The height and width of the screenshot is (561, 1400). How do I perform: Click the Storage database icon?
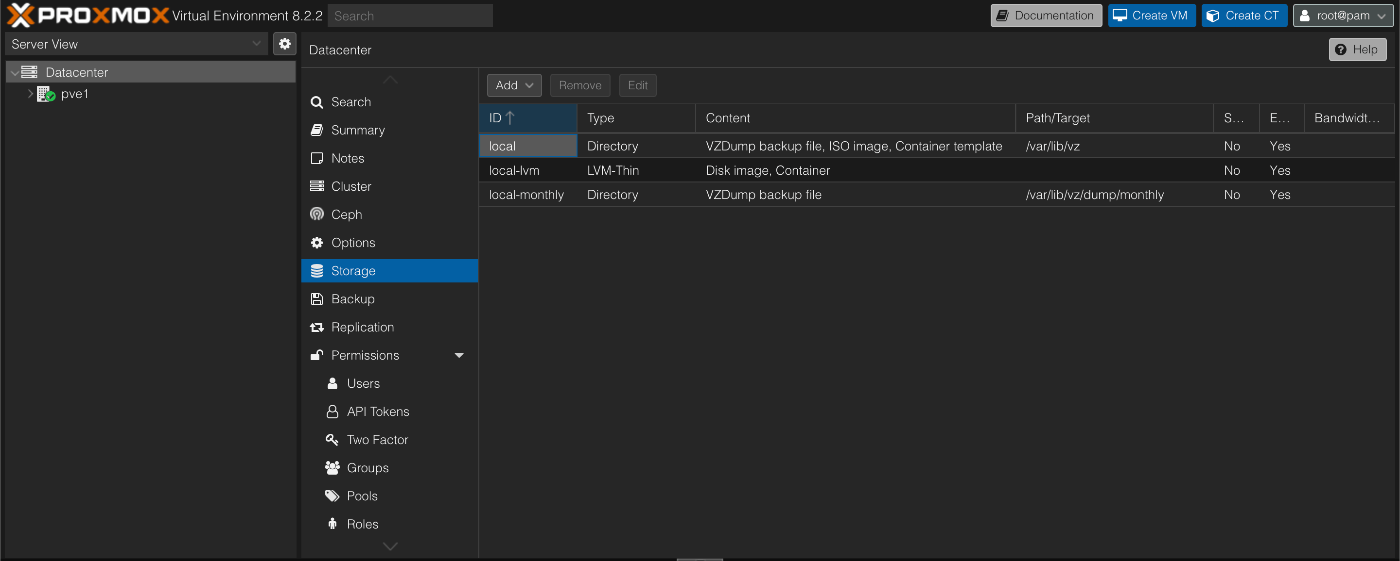[x=317, y=271]
